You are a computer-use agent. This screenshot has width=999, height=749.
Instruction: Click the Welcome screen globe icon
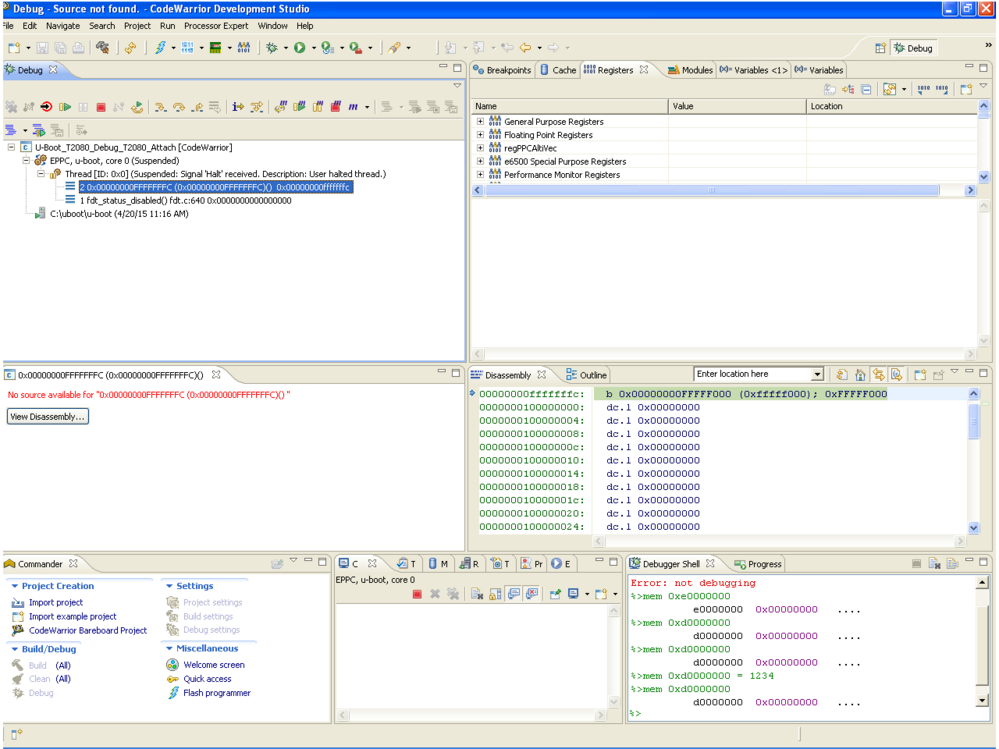(x=172, y=665)
